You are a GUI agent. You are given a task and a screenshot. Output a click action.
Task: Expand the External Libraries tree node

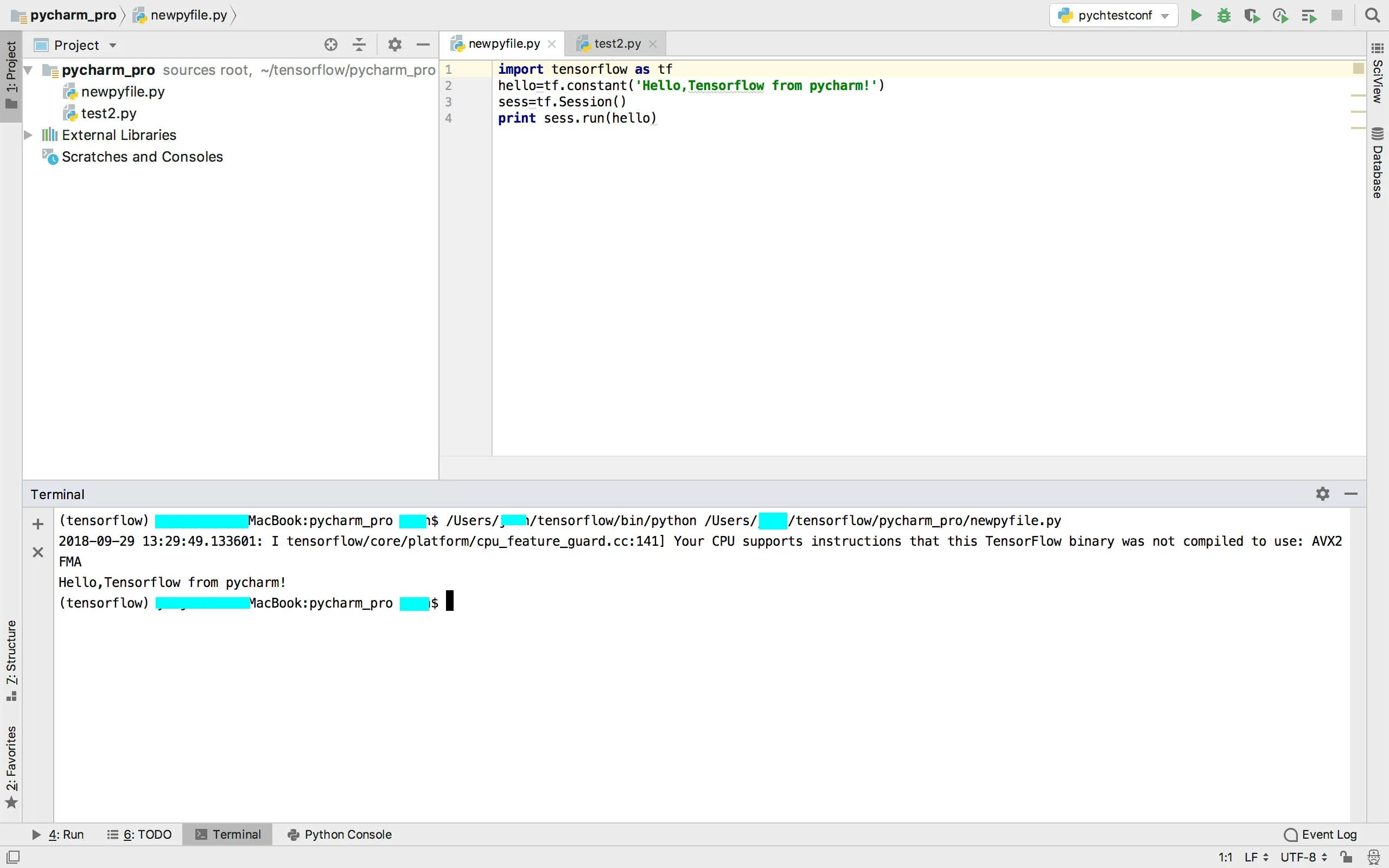pyautogui.click(x=28, y=135)
